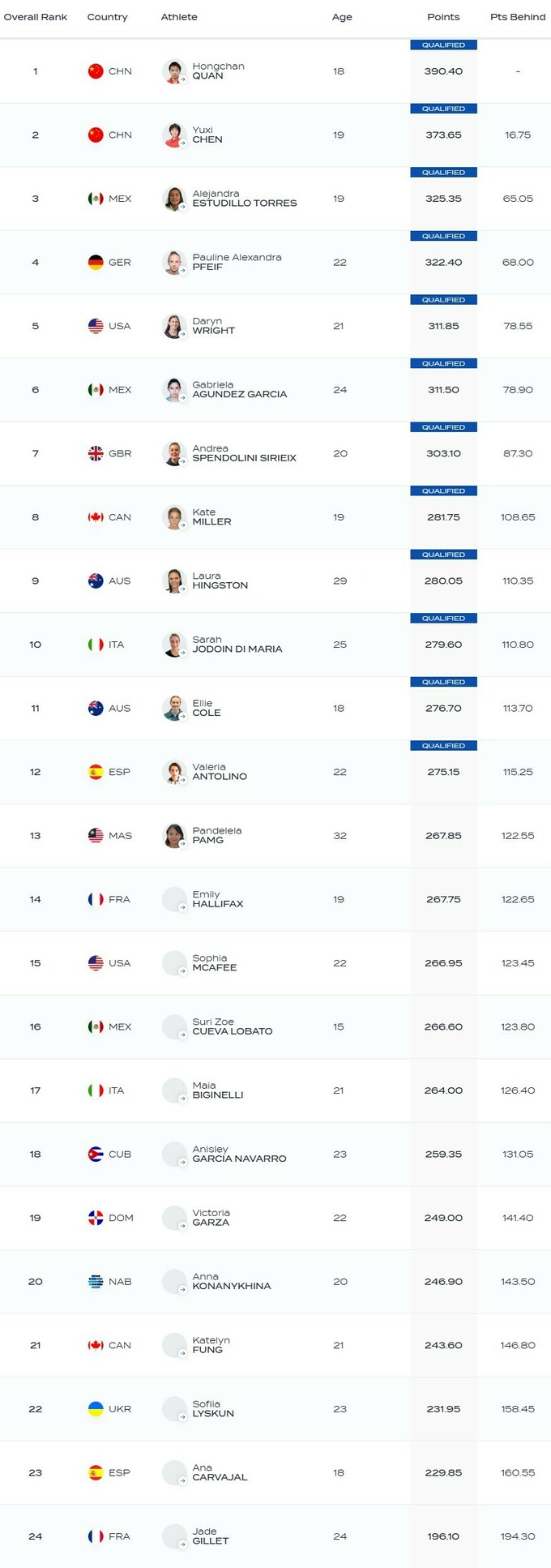Open Alejandra Estudillo Torres athlete link
The height and width of the screenshot is (1568, 551).
click(244, 199)
